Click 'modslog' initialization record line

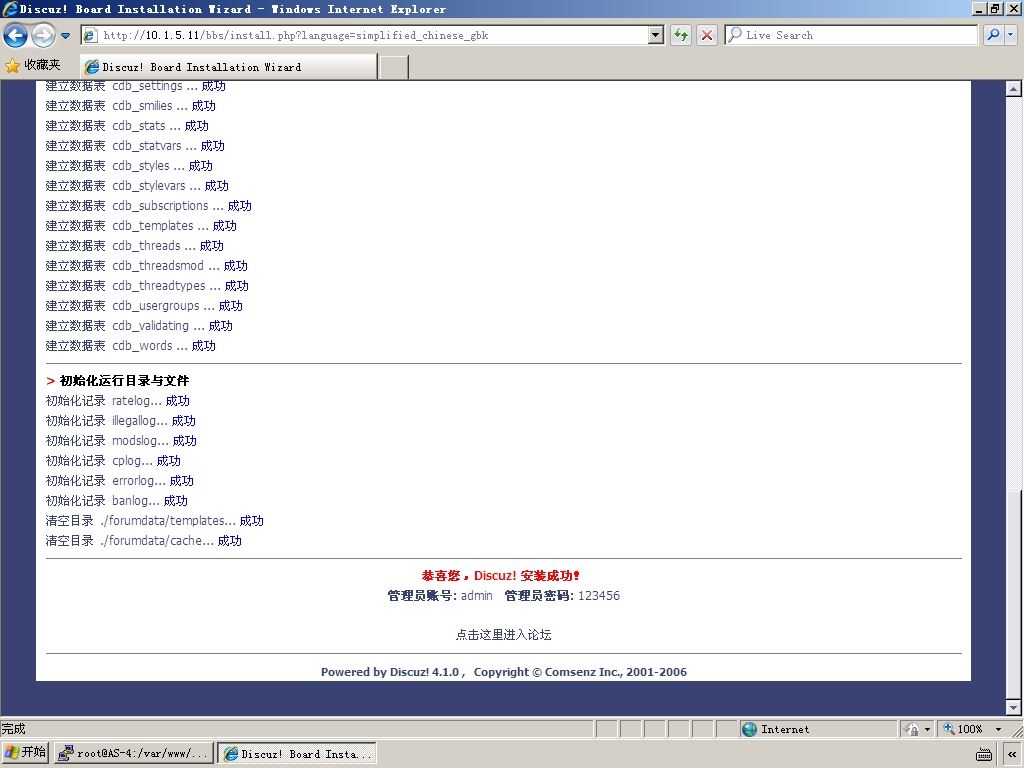(121, 441)
